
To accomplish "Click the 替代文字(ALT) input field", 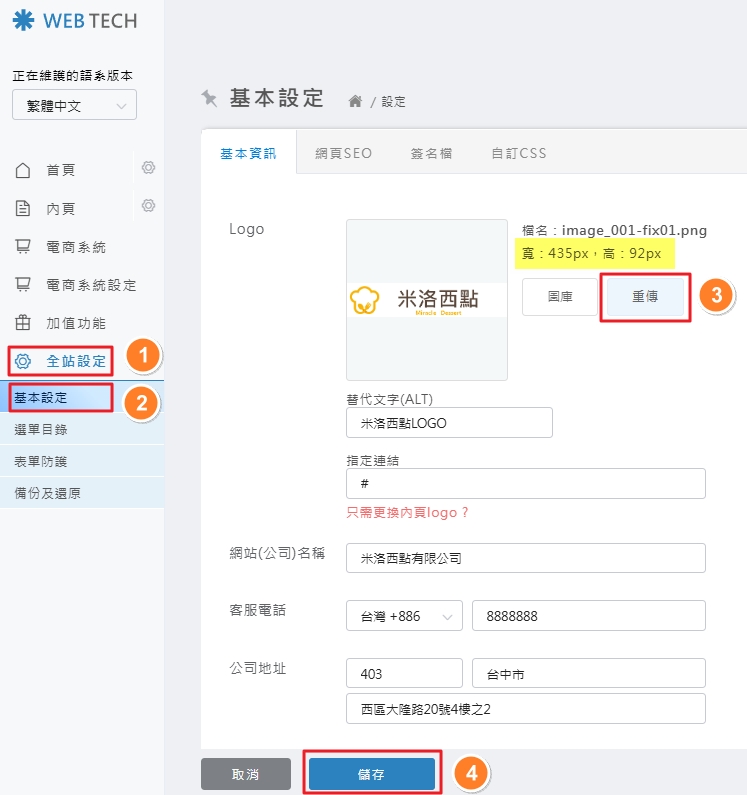I will (x=449, y=422).
